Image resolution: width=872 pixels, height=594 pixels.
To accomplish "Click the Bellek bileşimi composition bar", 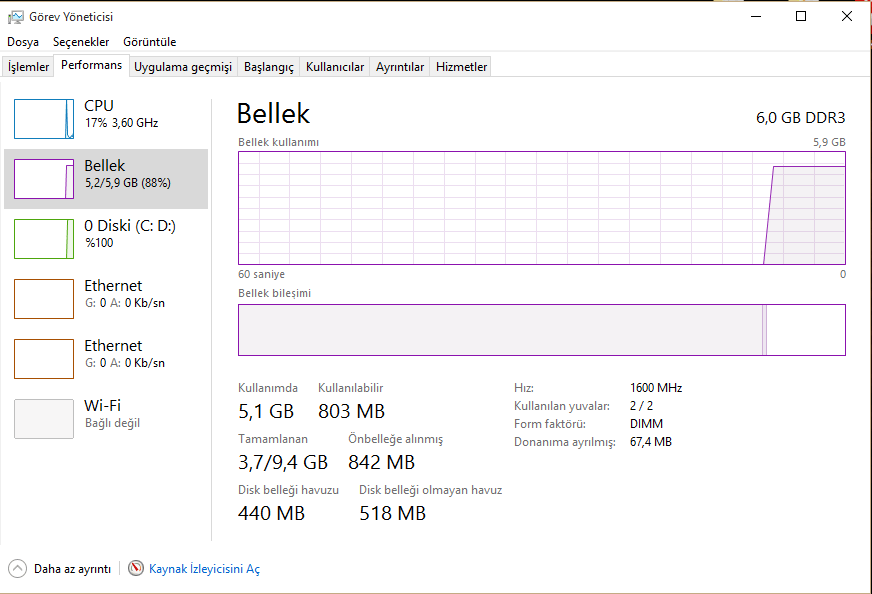I will tap(541, 330).
